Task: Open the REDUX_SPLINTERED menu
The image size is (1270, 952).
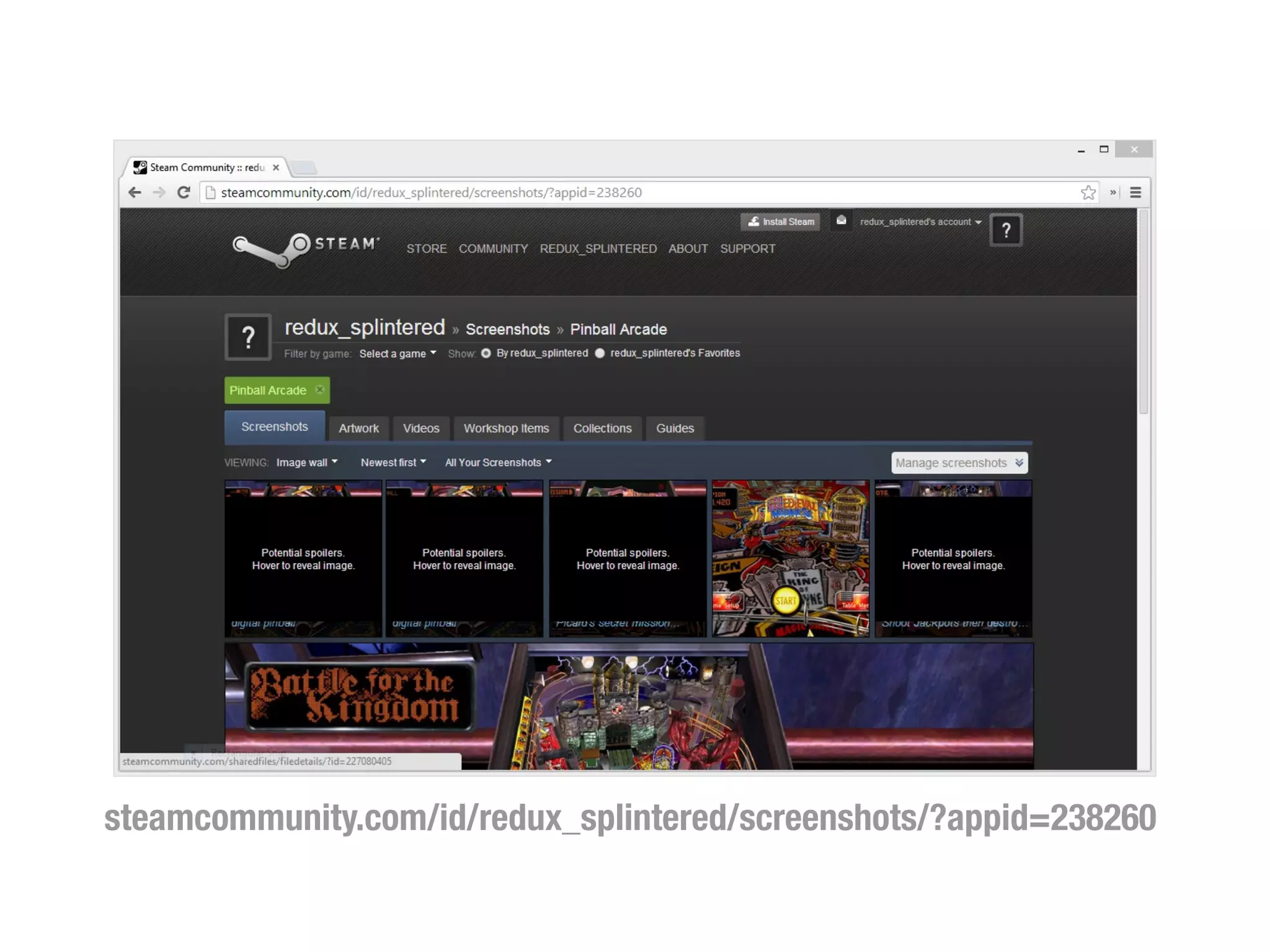Action: [598, 249]
